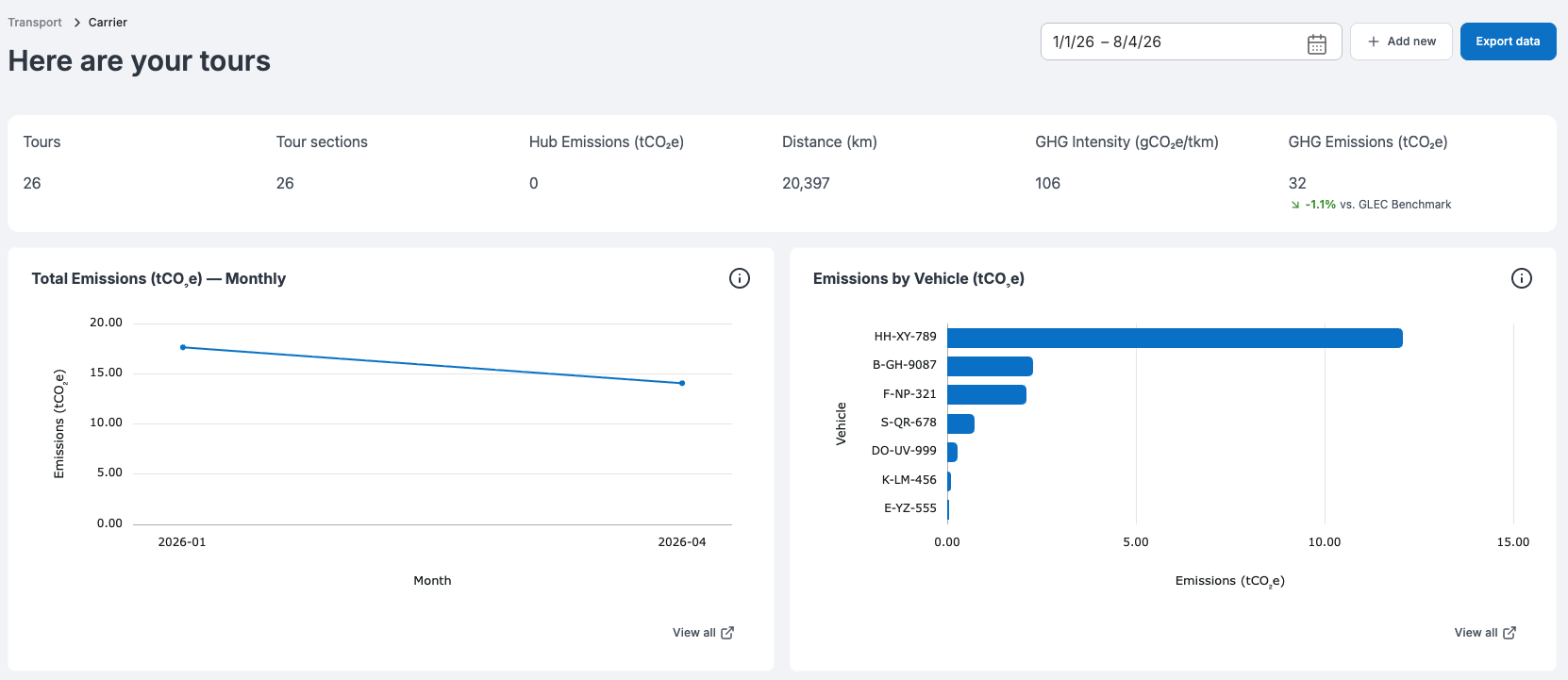The height and width of the screenshot is (680, 1568).
Task: Click the plus icon in Add new
Action: click(x=1374, y=41)
